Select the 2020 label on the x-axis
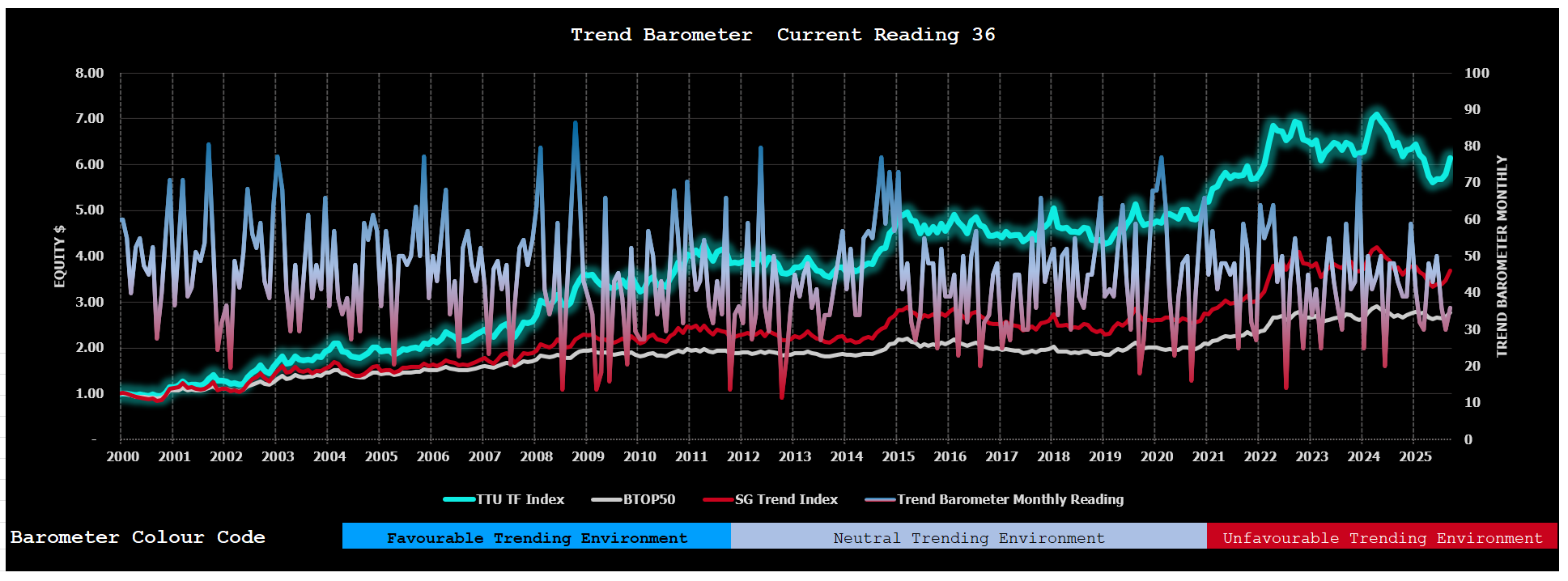 1157,456
